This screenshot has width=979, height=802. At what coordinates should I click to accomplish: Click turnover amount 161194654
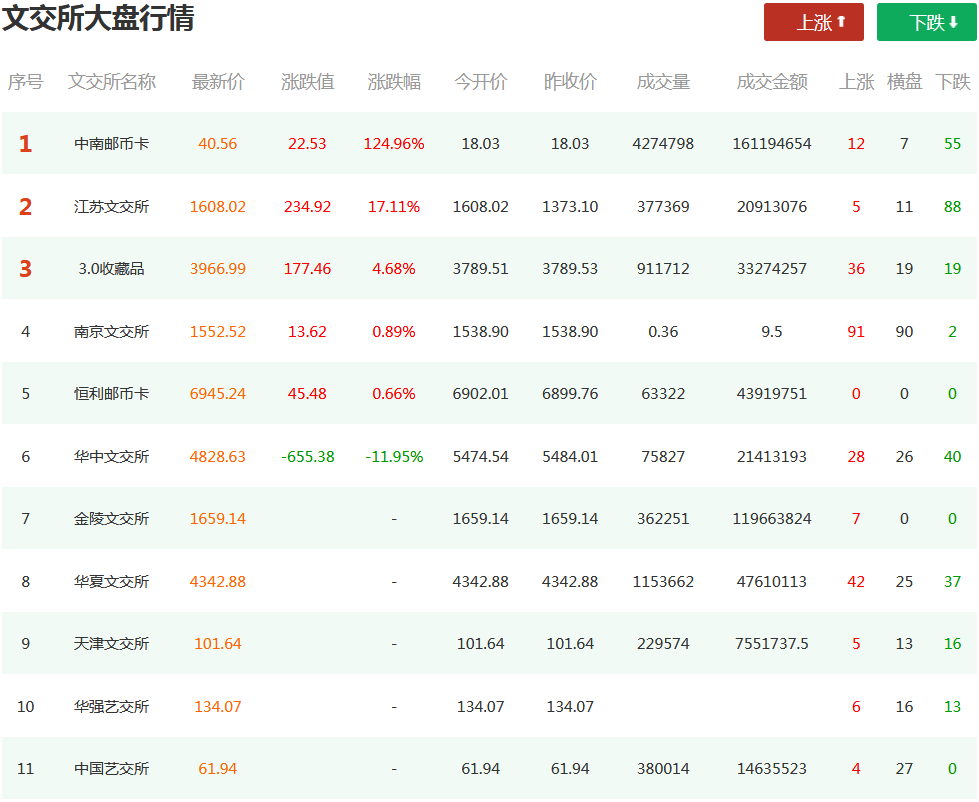[772, 144]
